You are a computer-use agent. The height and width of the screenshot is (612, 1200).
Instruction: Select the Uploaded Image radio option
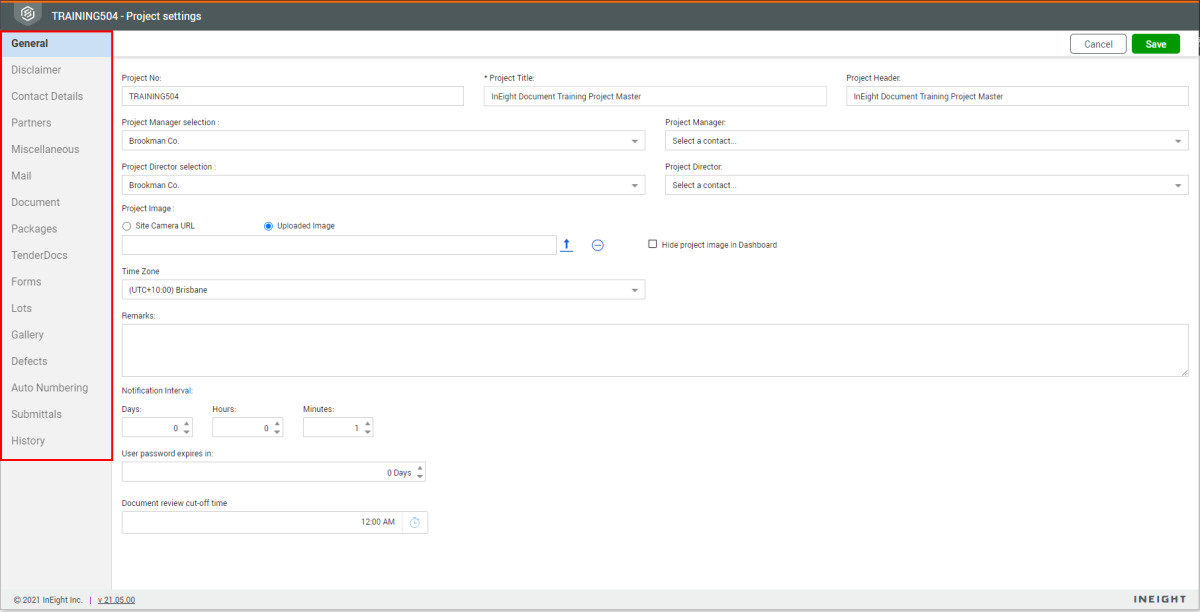268,226
